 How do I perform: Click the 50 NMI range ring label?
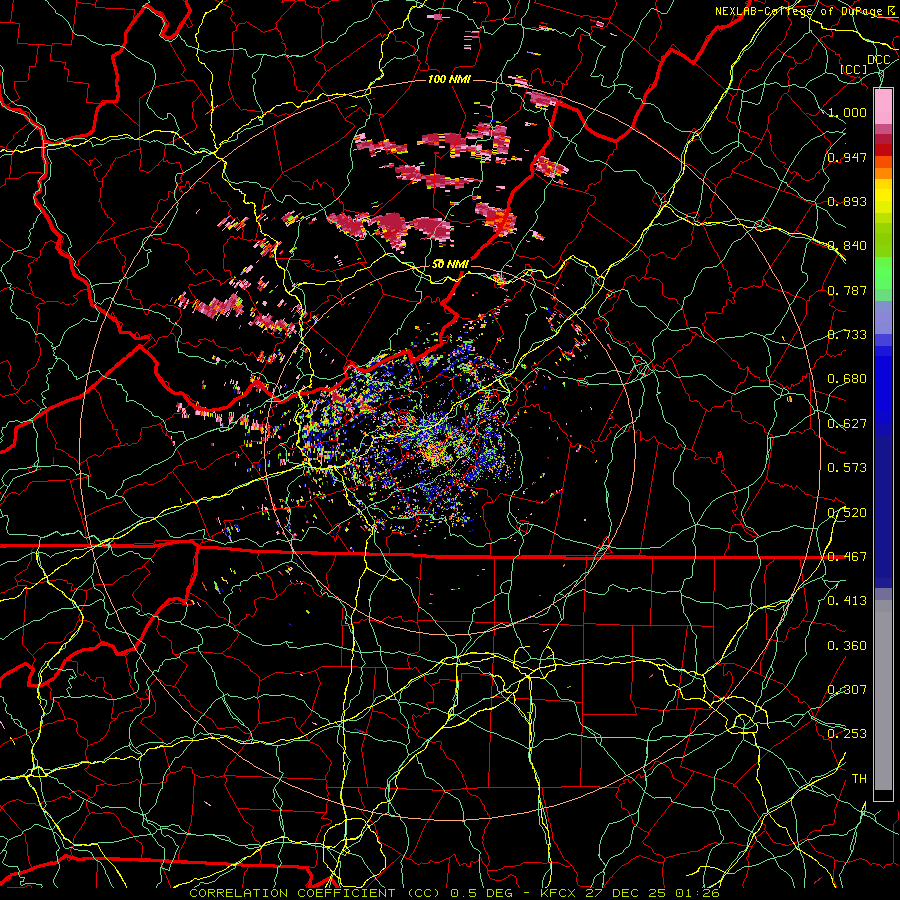(450, 264)
